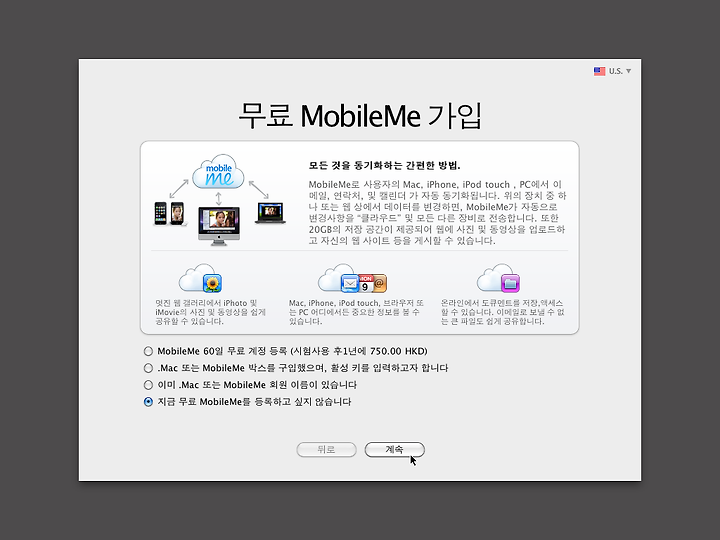Click the MobileMe cloud logo

(x=219, y=172)
